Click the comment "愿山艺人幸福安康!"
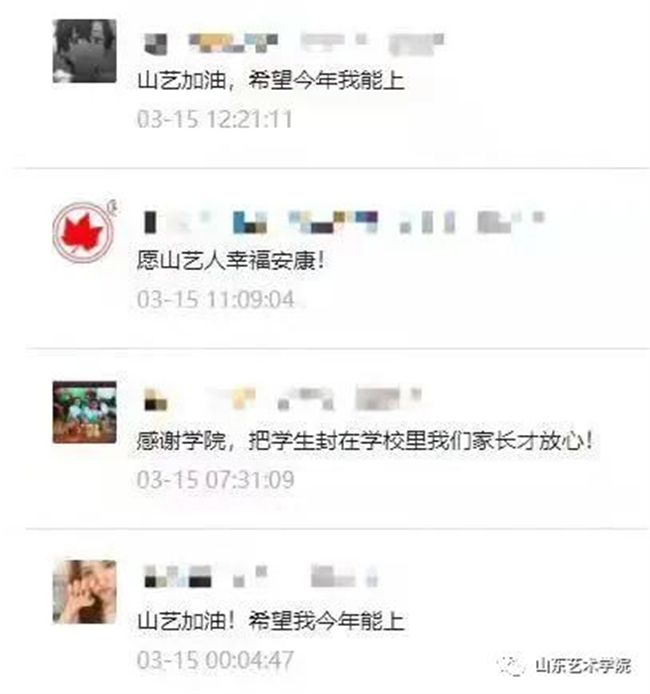The width and height of the screenshot is (650, 694). pos(231,260)
